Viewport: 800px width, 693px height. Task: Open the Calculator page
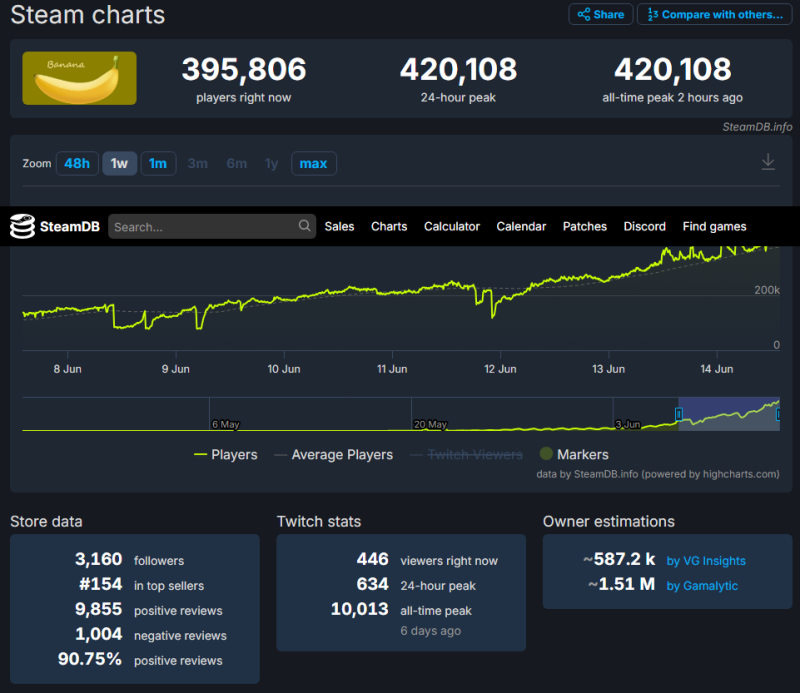(452, 227)
